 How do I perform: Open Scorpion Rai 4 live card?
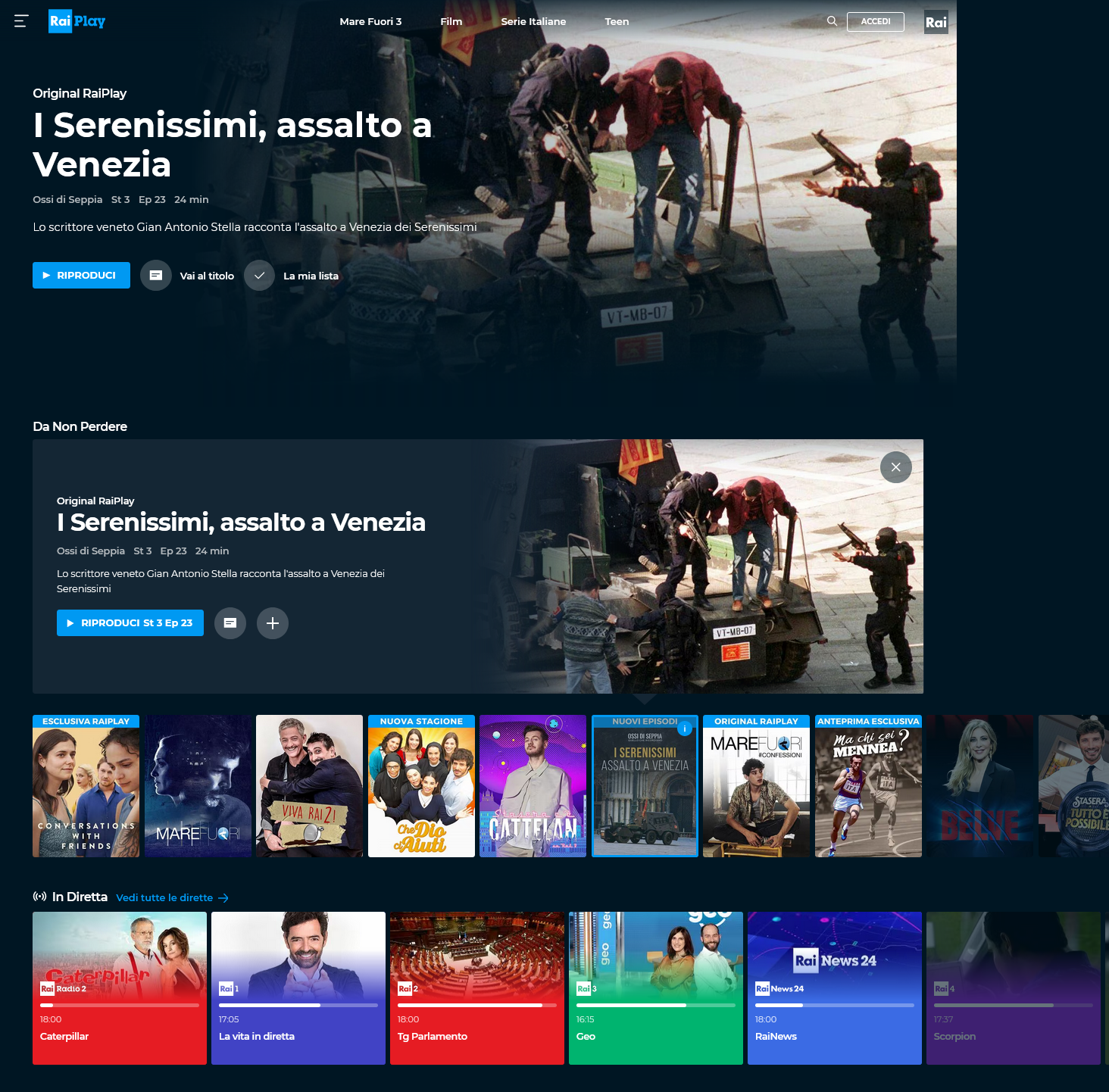(x=1014, y=988)
